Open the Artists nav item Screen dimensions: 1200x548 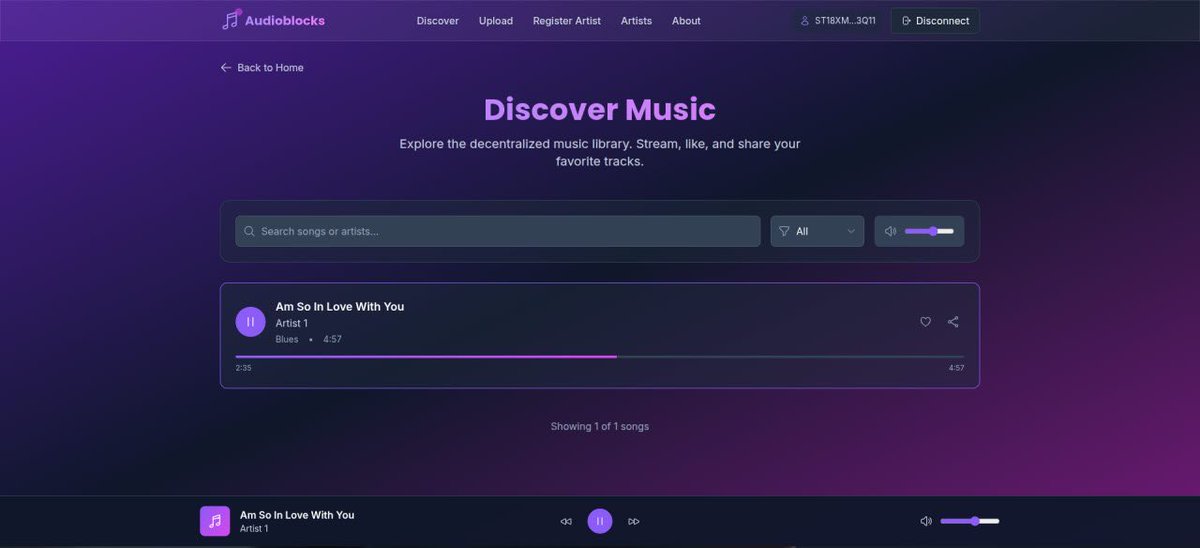[x=636, y=21]
